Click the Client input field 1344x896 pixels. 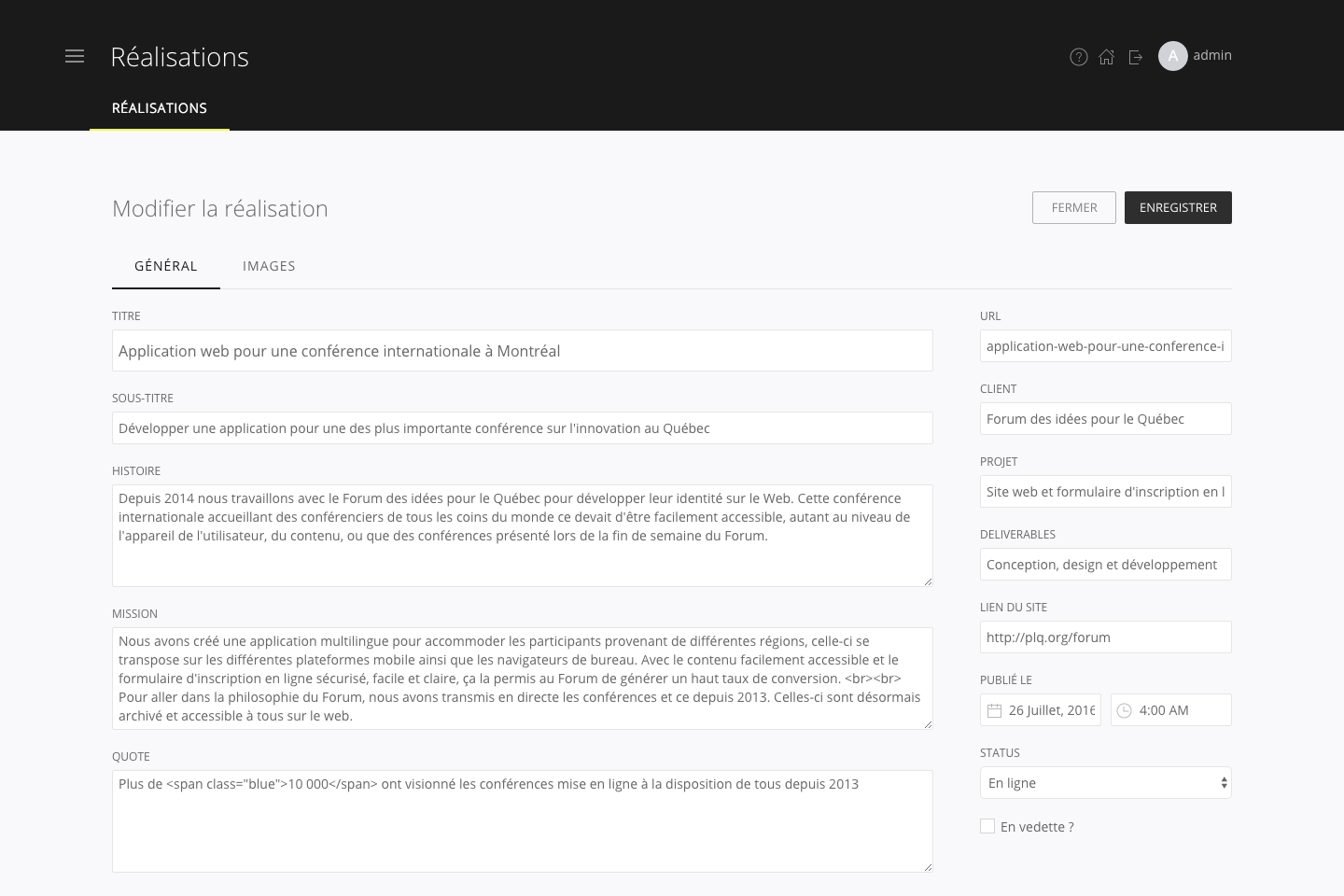point(1105,419)
